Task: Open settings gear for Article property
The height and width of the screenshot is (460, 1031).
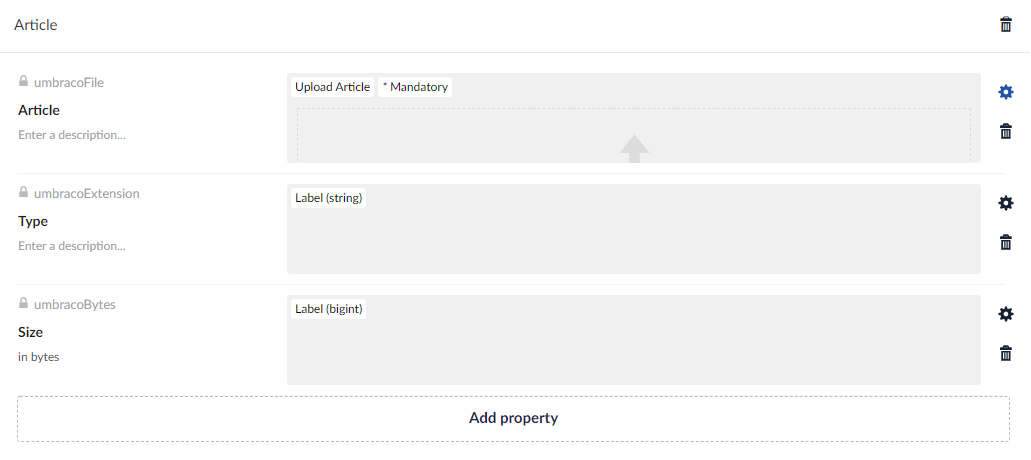Action: (1005, 92)
